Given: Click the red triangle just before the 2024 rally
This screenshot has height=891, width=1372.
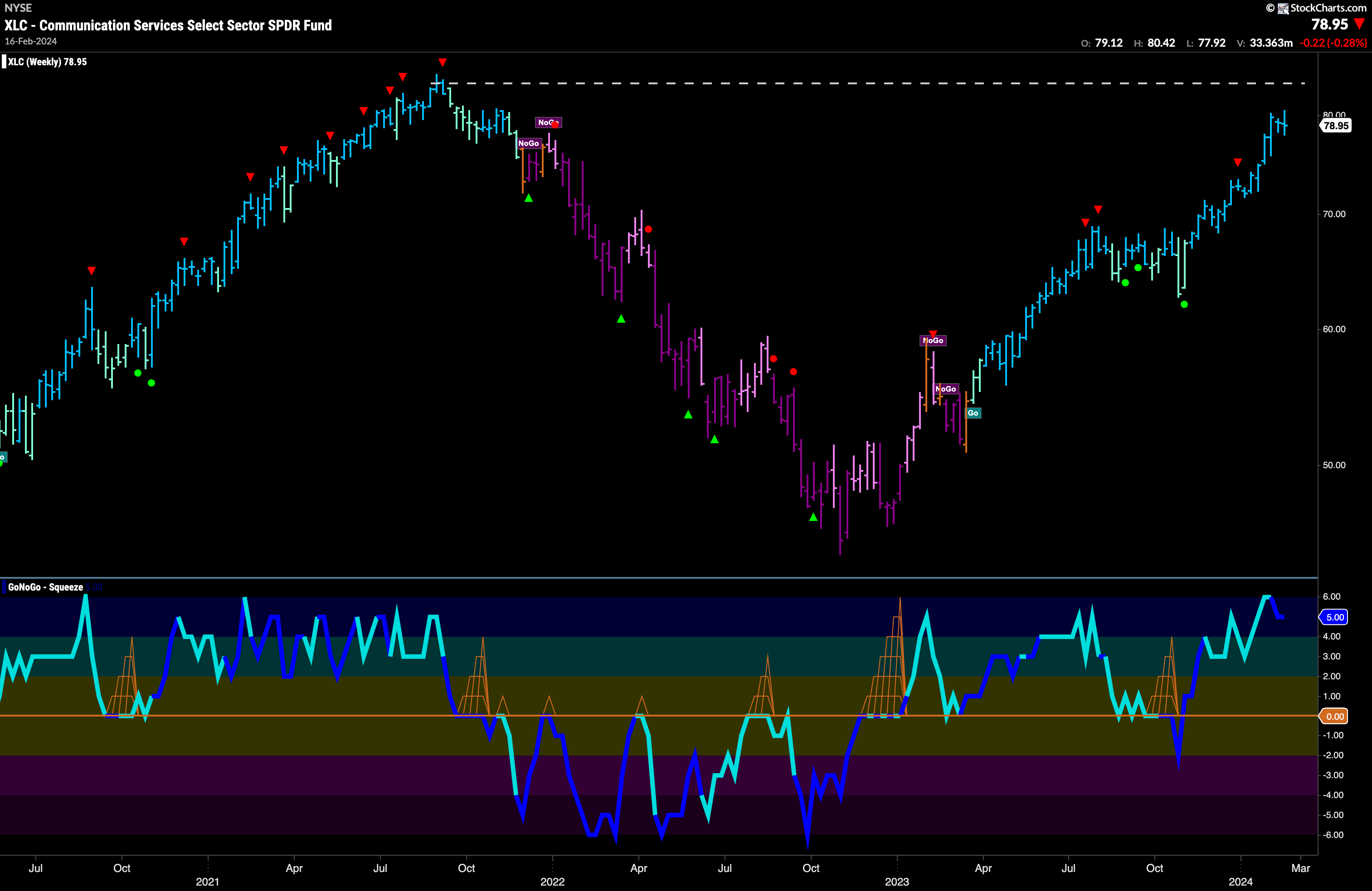Looking at the screenshot, I should (1238, 163).
